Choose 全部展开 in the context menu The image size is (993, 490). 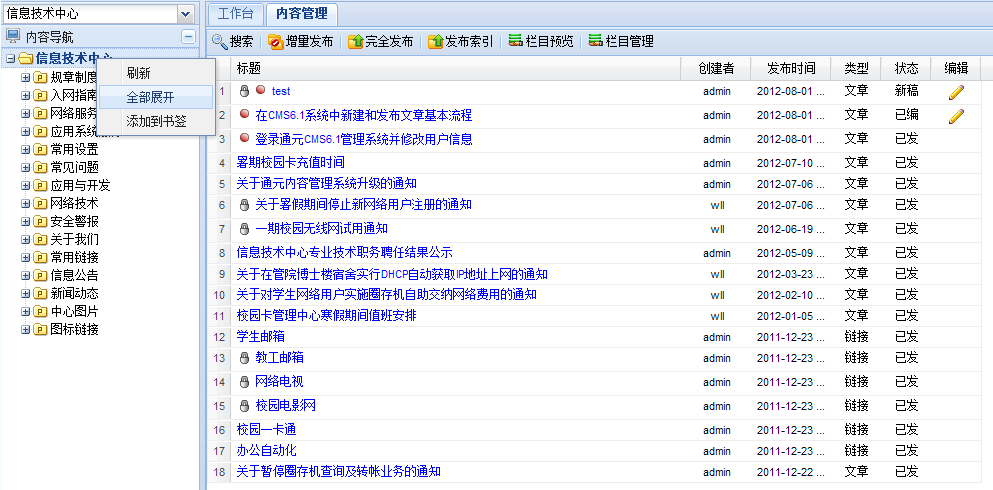coord(150,97)
